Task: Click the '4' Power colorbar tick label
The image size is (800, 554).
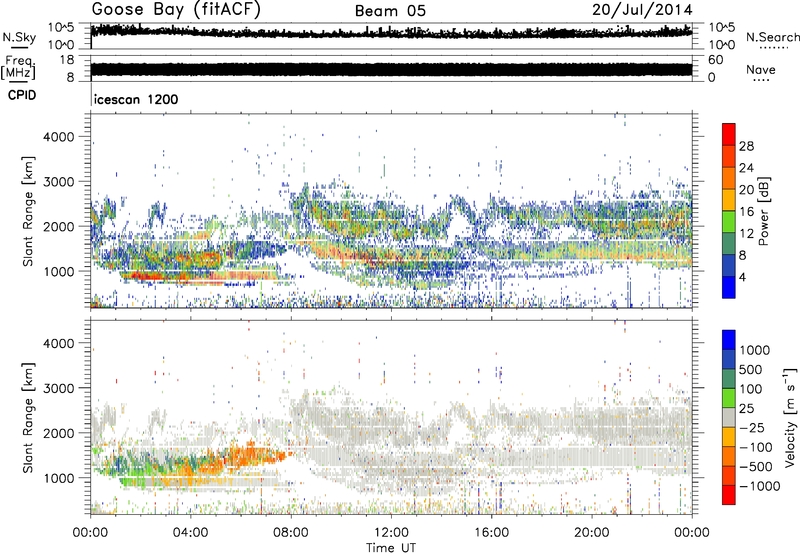Action: (742, 277)
